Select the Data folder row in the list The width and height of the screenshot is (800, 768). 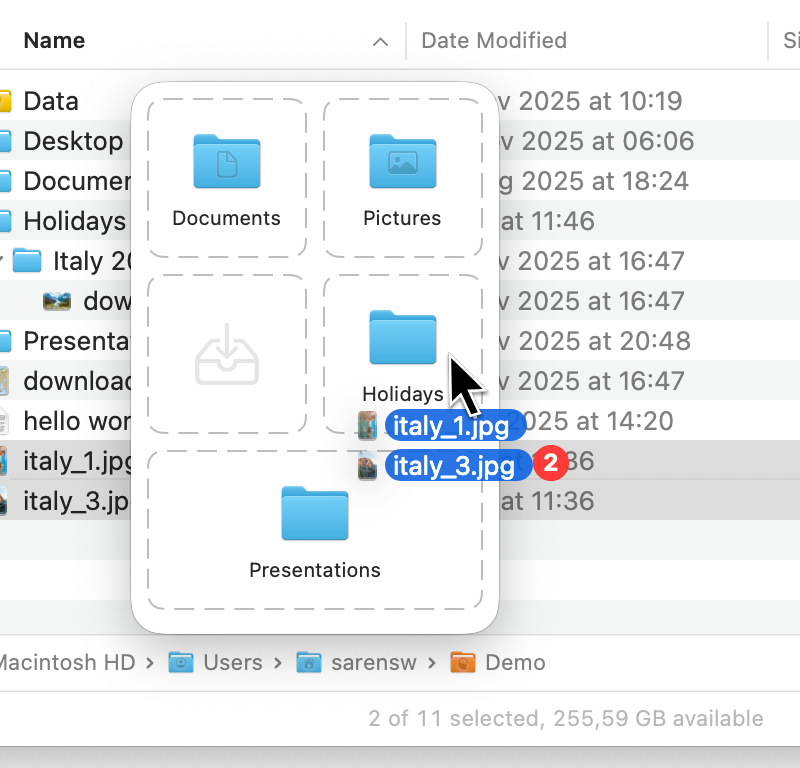click(x=51, y=101)
